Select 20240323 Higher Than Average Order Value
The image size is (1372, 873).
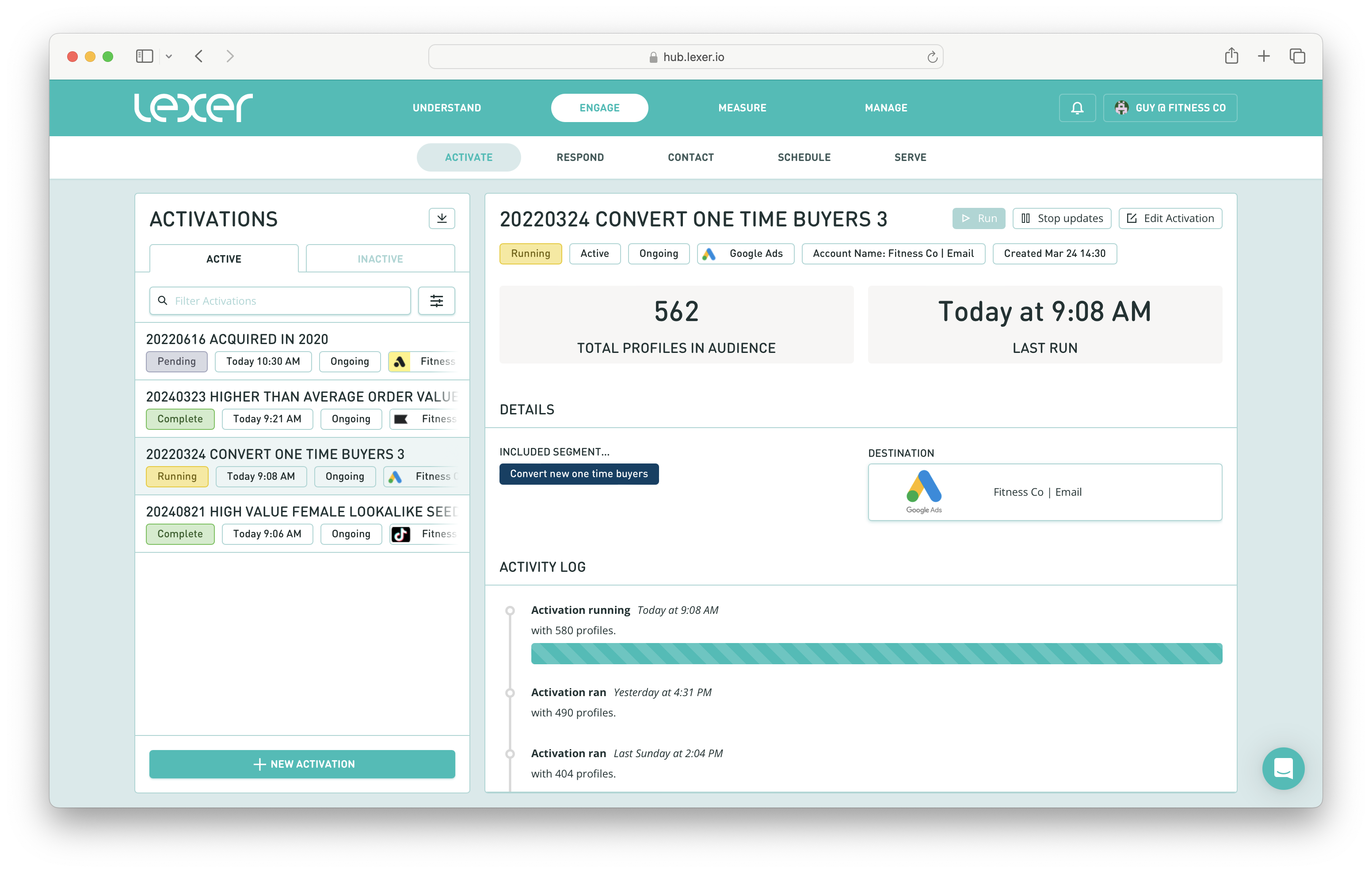302,409
